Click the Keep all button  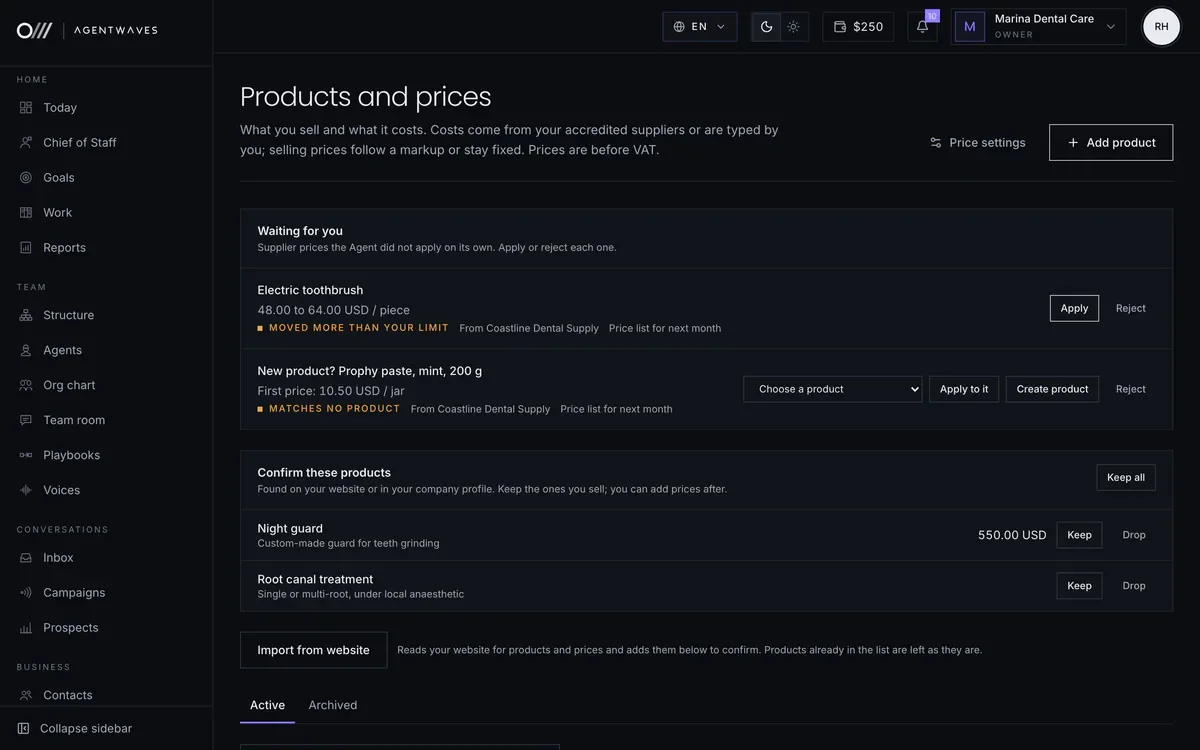1126,478
